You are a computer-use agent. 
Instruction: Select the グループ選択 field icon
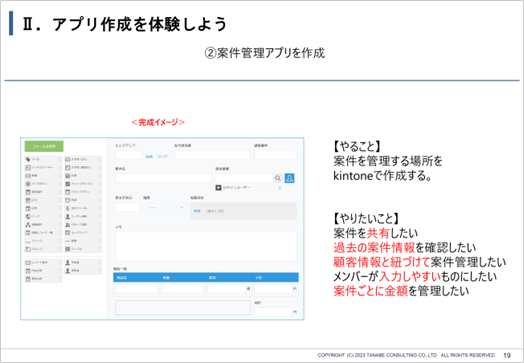(x=68, y=225)
